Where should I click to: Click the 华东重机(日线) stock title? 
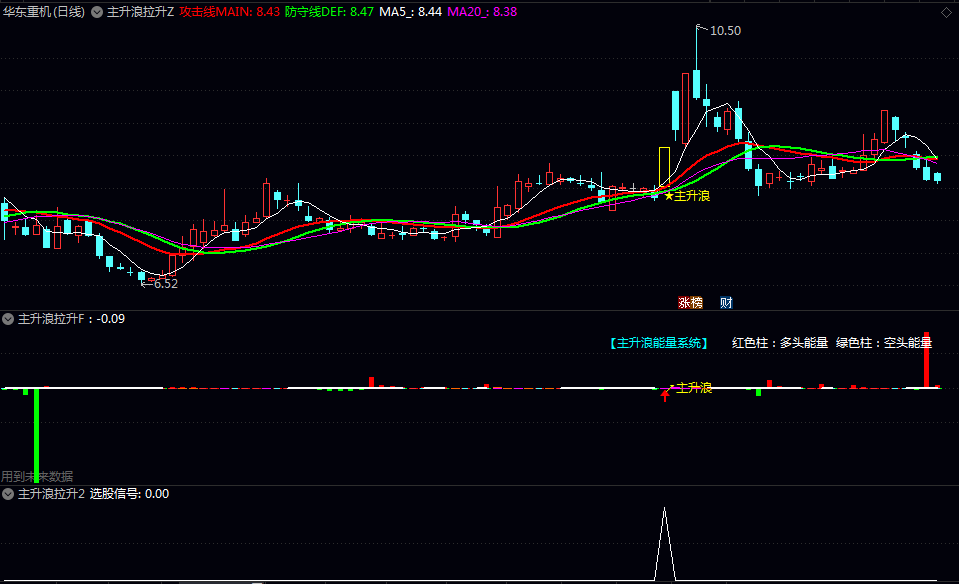44,12
